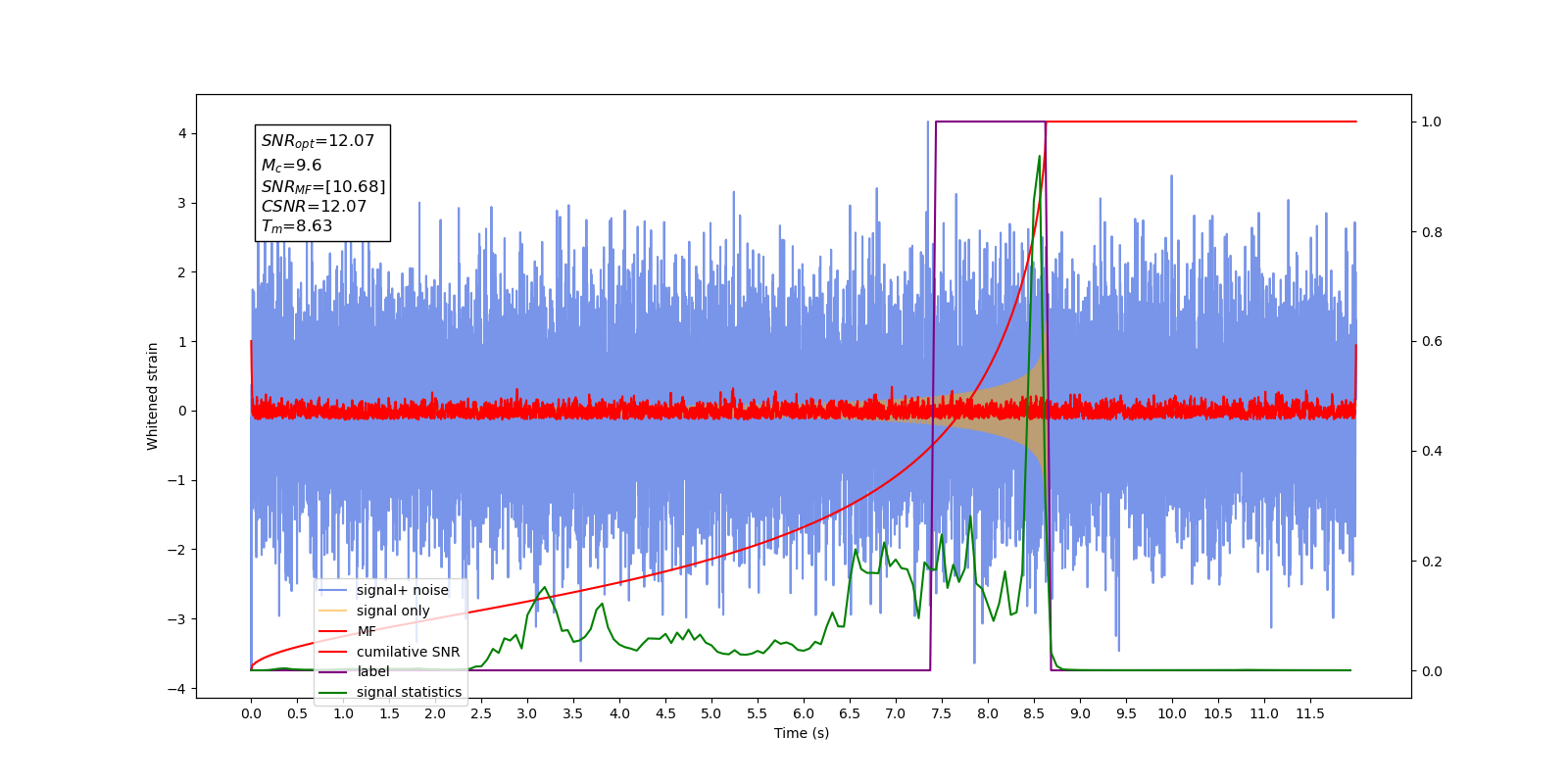This screenshot has width=1568, height=784.
Task: Click the 4.0 x-axis tick label
Action: click(619, 713)
